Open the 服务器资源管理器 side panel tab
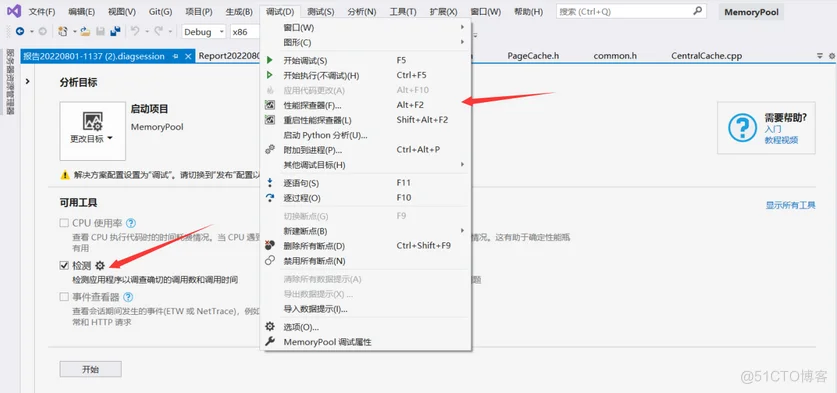Screen dimensions: 837x393 (x=10, y=82)
